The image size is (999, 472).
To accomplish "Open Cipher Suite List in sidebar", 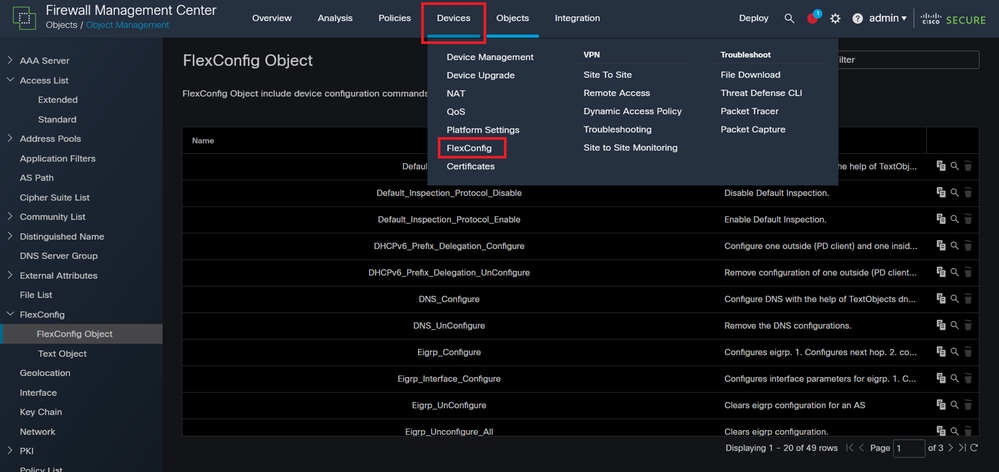I will pos(55,197).
